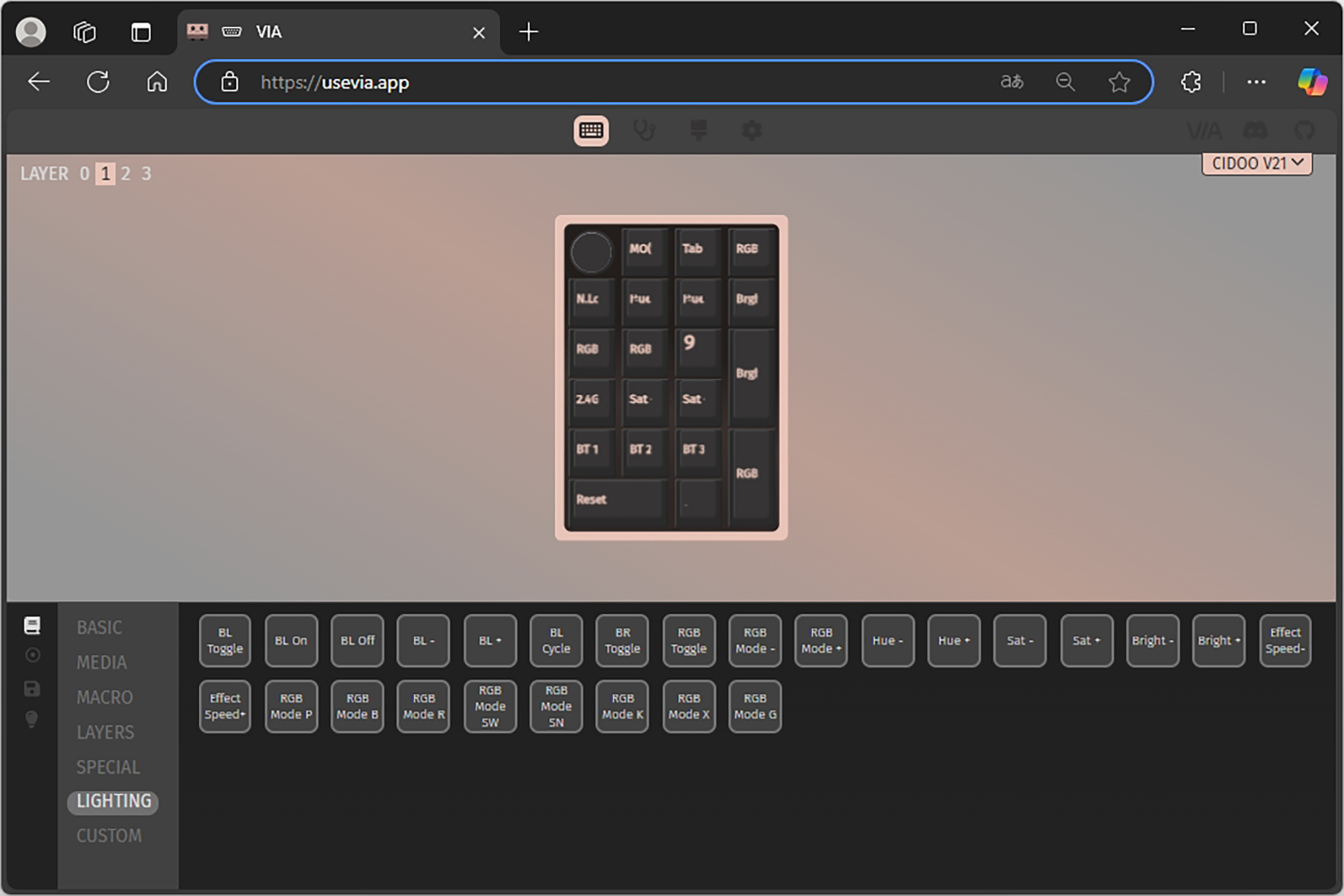Assign the Hue + keycode
This screenshot has height=896, width=1344.
(x=953, y=640)
